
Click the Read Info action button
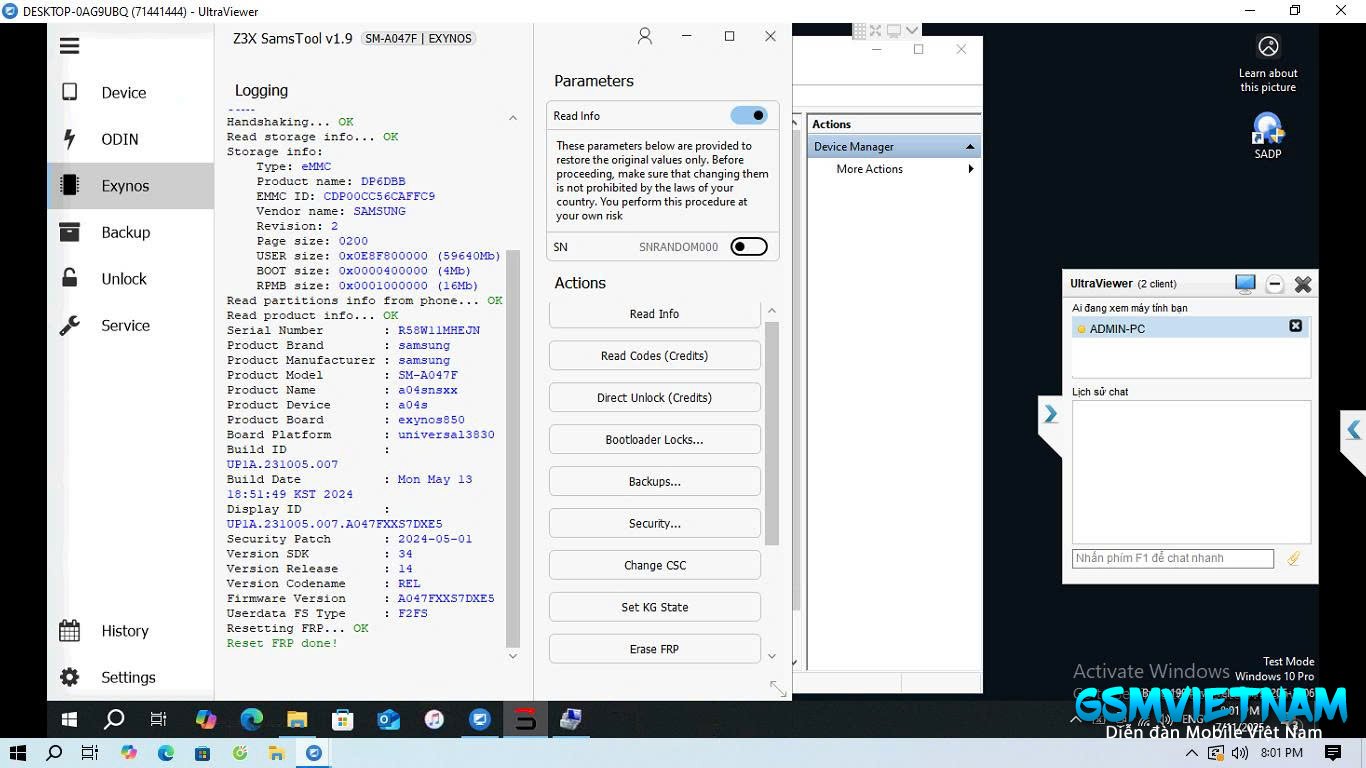(x=655, y=314)
